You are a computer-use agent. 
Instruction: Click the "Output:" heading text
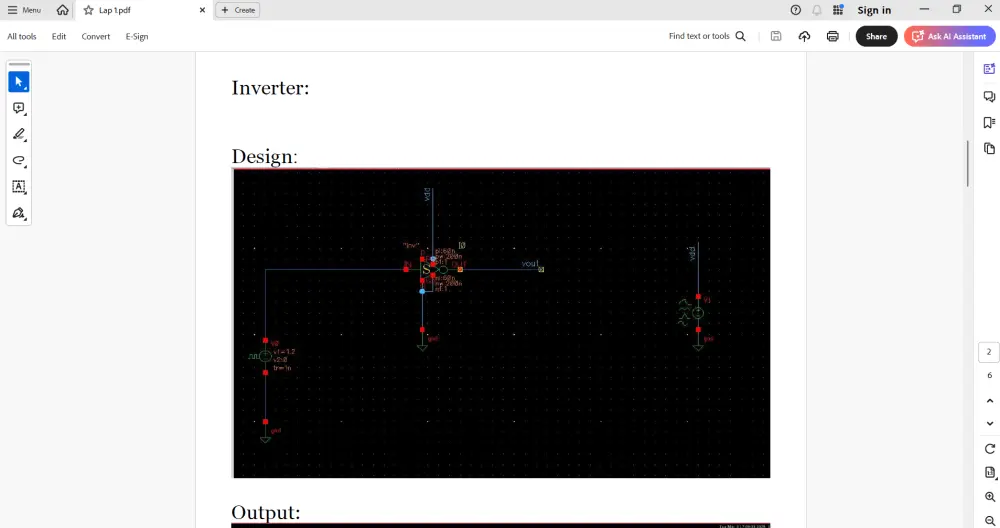coord(265,512)
